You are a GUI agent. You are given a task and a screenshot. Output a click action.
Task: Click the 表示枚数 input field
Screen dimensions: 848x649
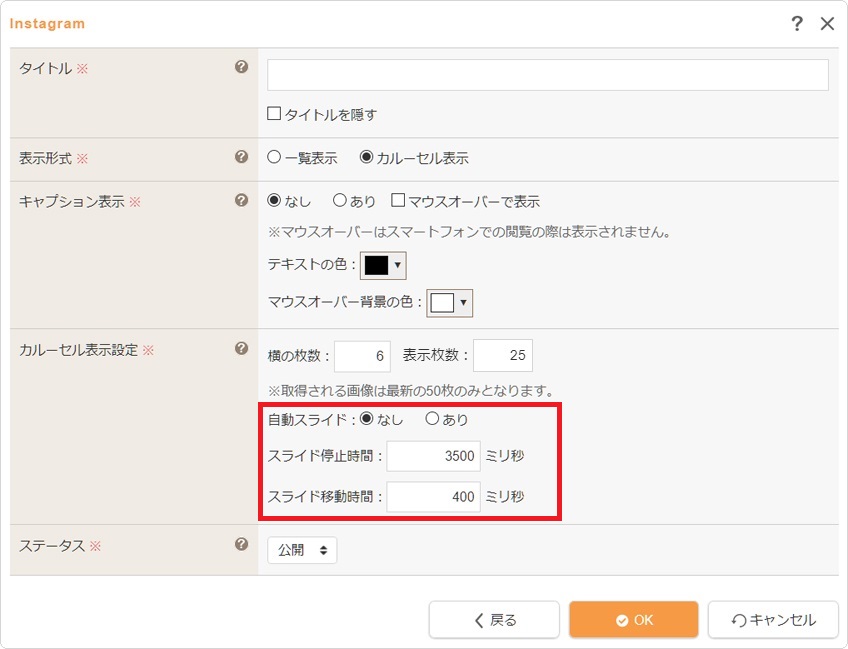pos(503,355)
